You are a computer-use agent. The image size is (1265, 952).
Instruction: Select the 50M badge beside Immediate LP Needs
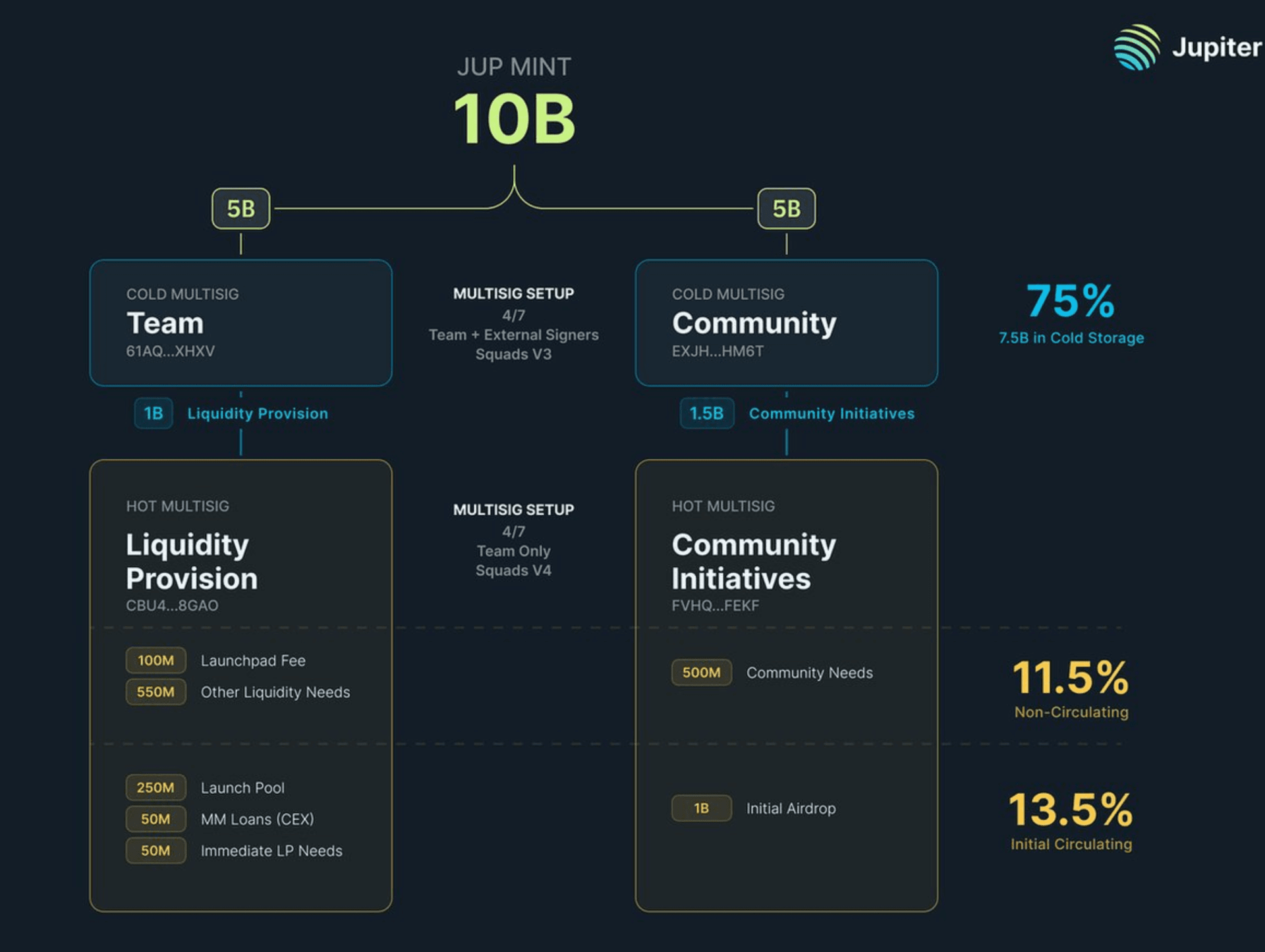point(156,851)
